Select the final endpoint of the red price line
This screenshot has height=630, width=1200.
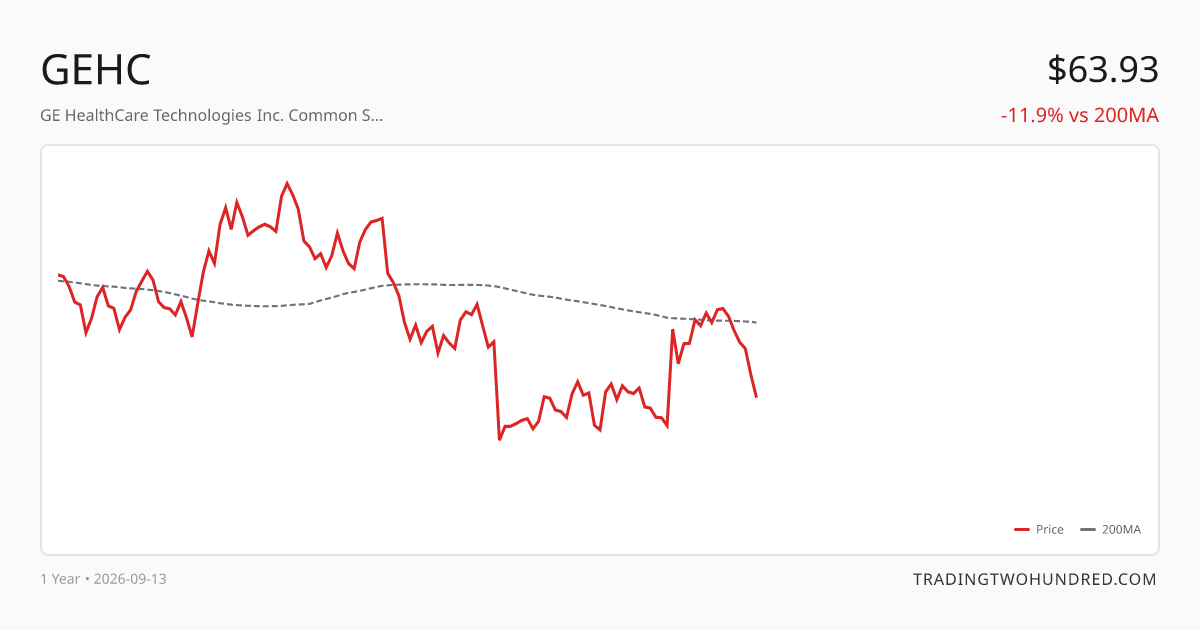(756, 397)
